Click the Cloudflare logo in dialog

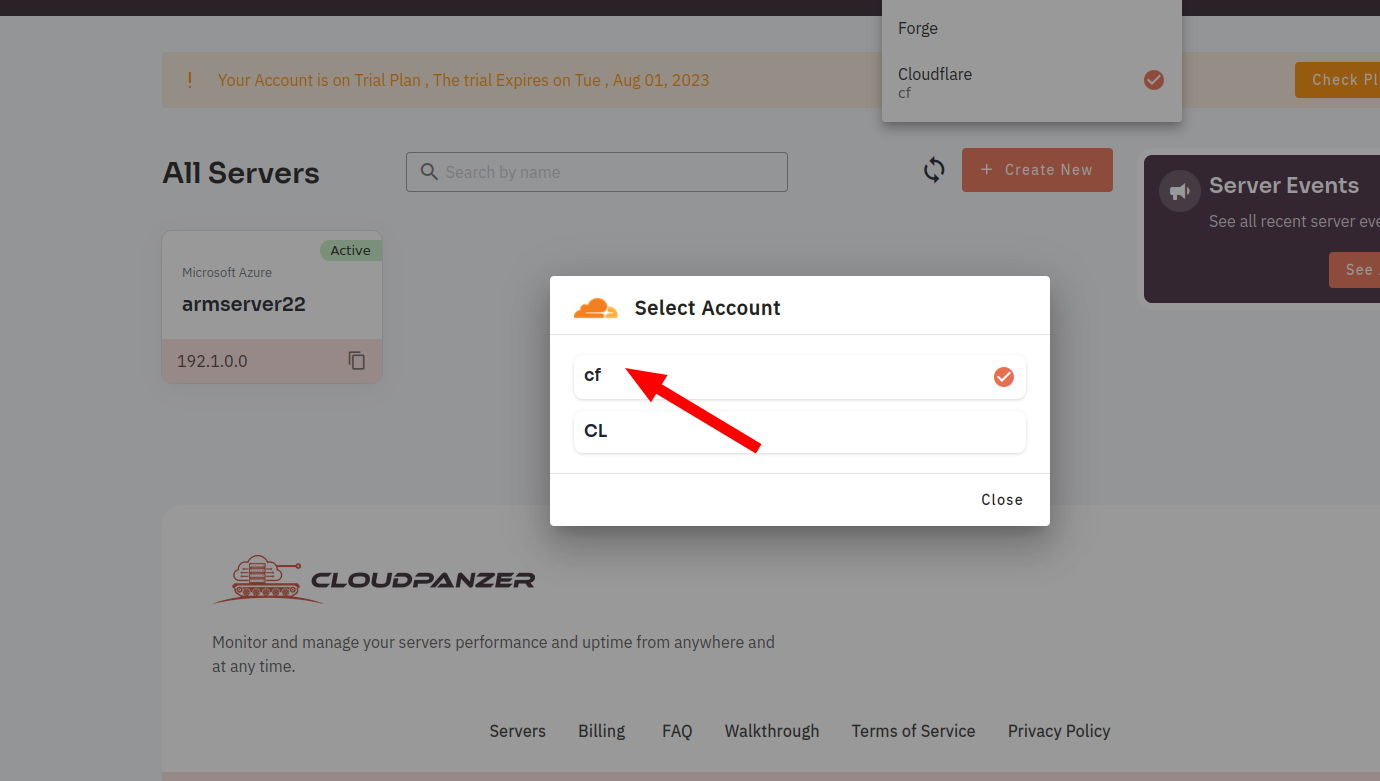pos(596,308)
